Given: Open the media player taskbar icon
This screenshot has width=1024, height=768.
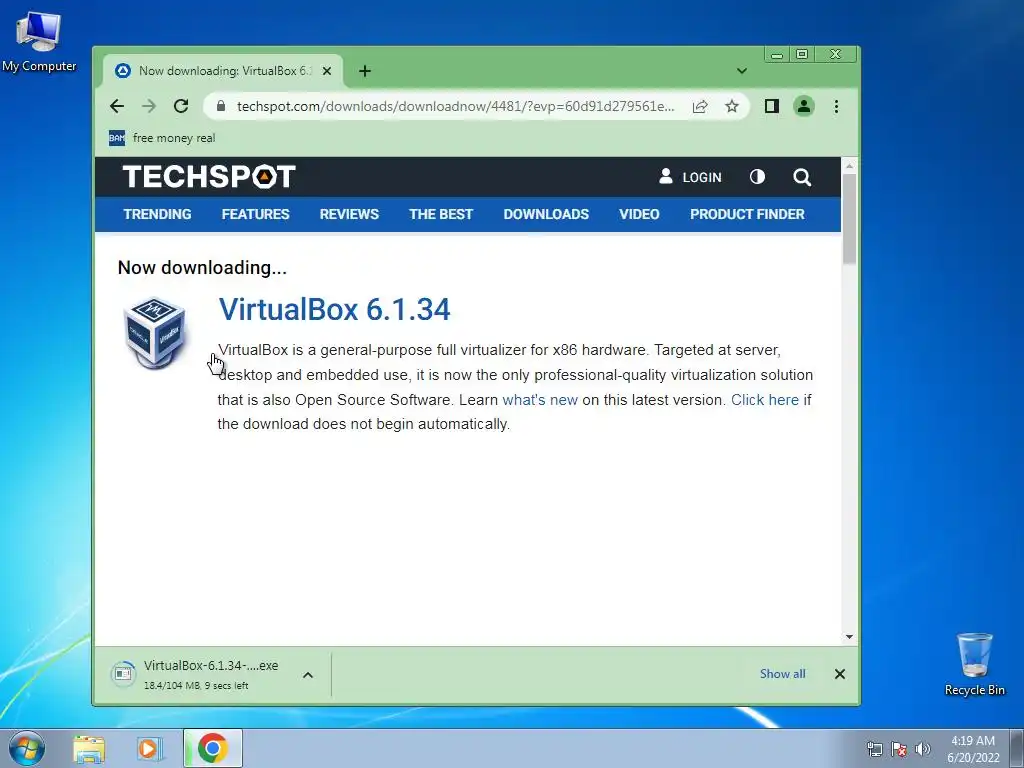Looking at the screenshot, I should coord(150,748).
